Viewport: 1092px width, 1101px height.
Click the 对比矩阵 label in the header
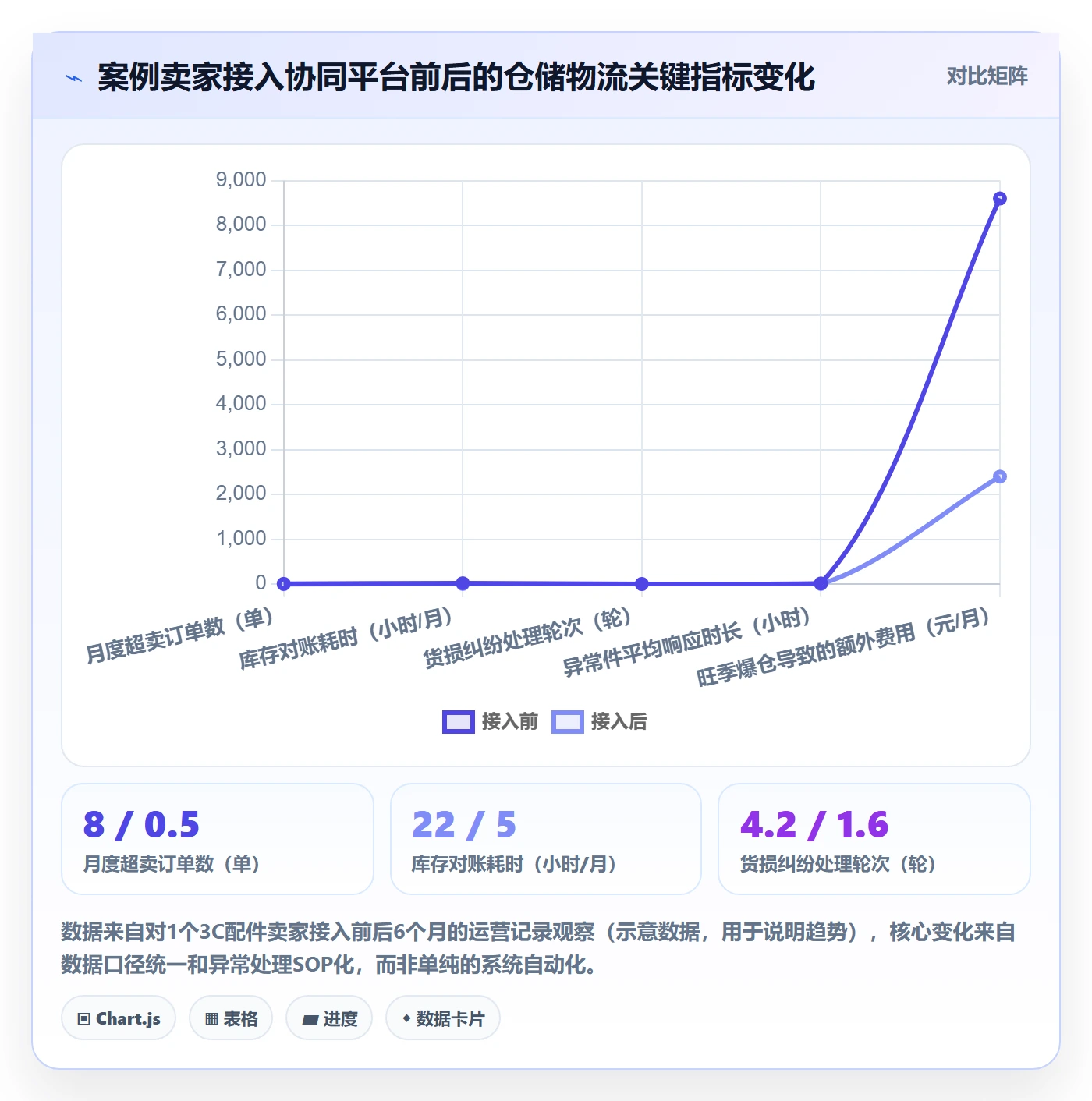pos(987,76)
